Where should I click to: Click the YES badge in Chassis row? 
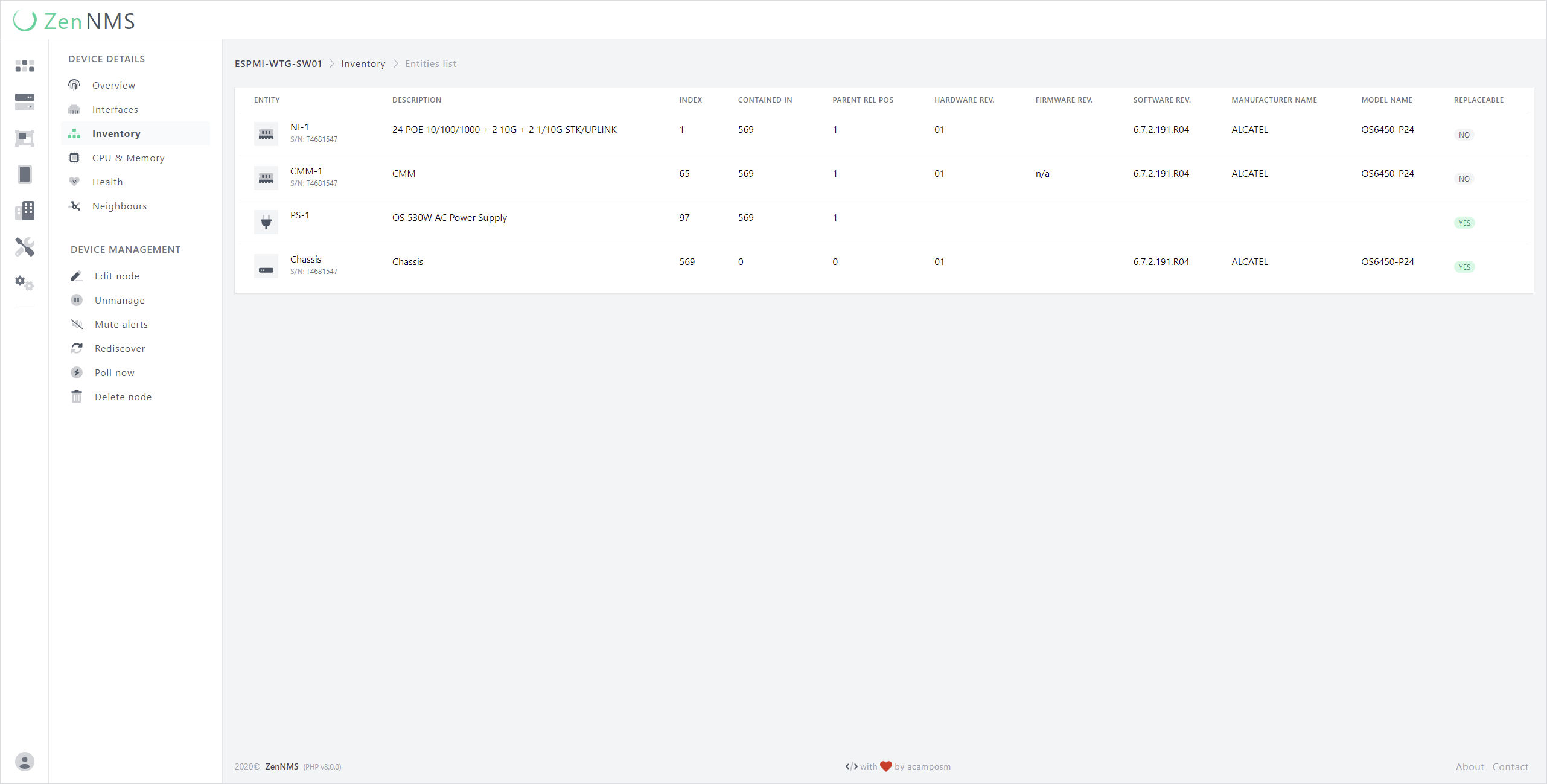coord(1464,267)
